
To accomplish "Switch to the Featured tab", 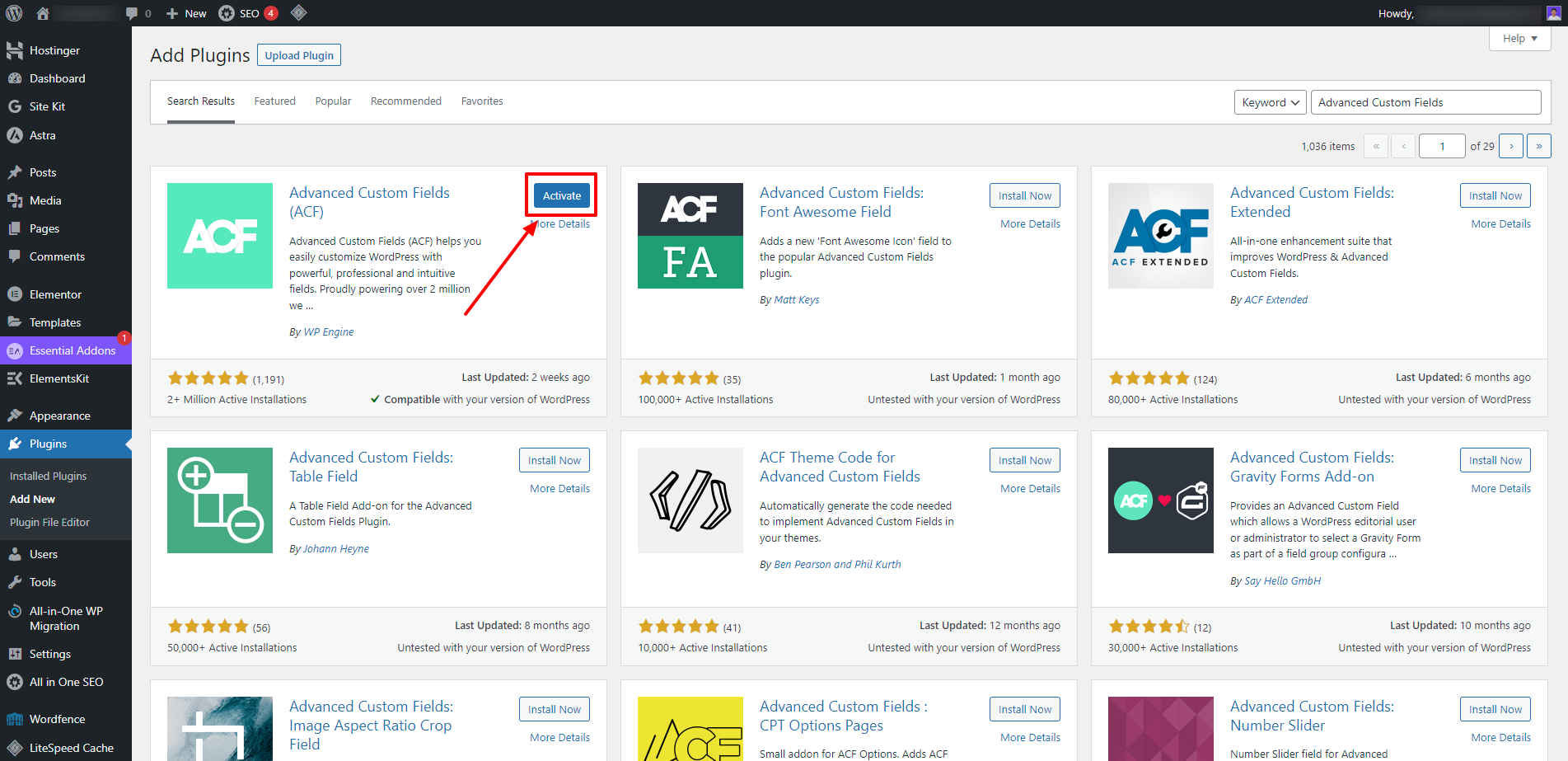I will tap(274, 101).
